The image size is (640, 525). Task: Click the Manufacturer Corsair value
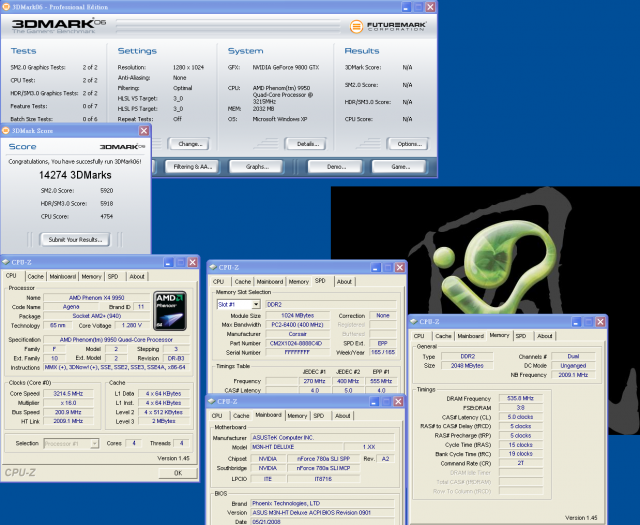tap(297, 334)
